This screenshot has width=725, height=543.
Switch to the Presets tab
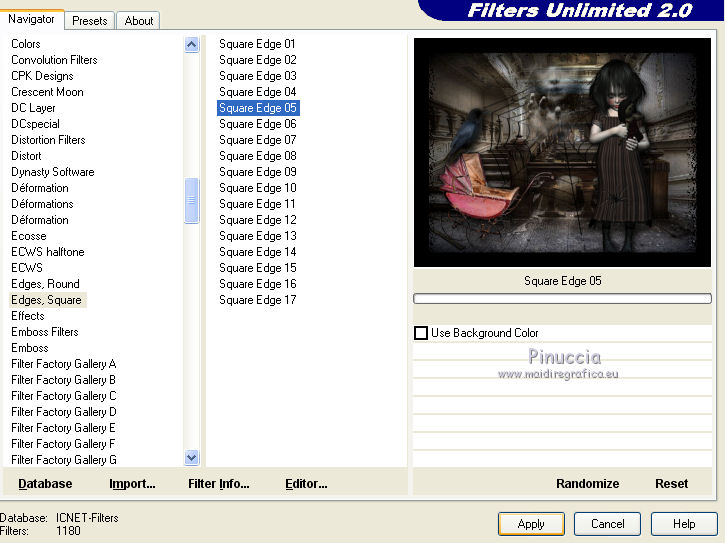pyautogui.click(x=90, y=21)
